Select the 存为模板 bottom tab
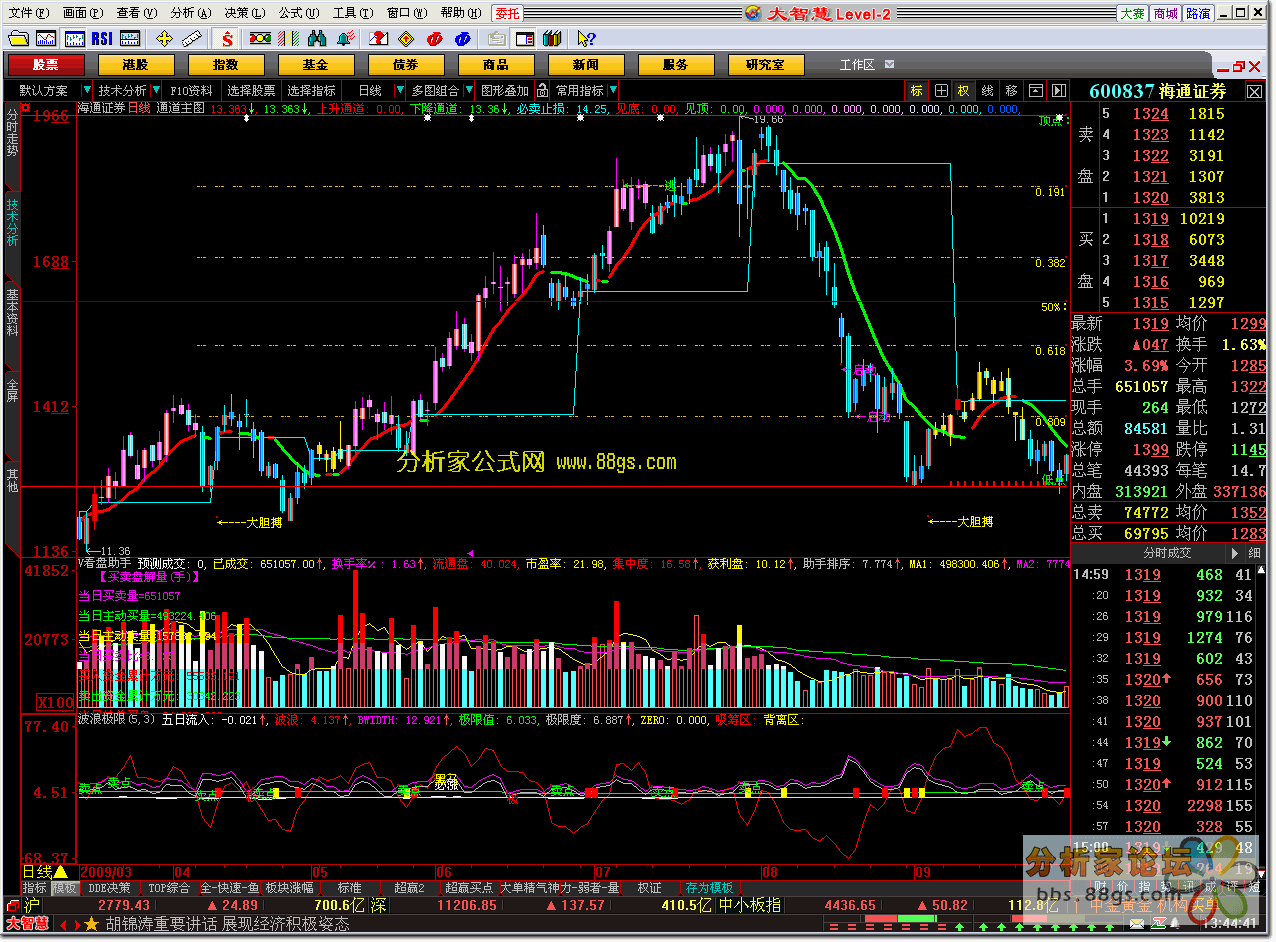This screenshot has width=1276, height=942. point(709,887)
